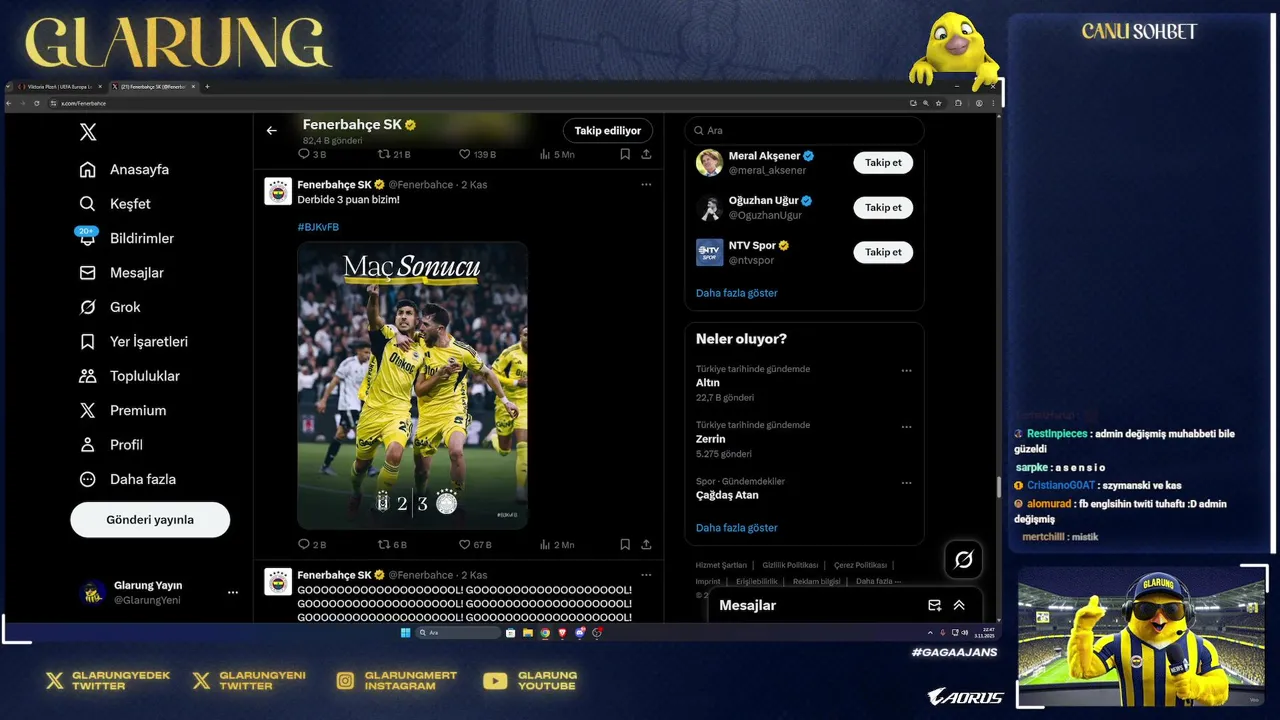This screenshot has width=1280, height=720.
Task: Open a new browser tab
Action: (207, 87)
